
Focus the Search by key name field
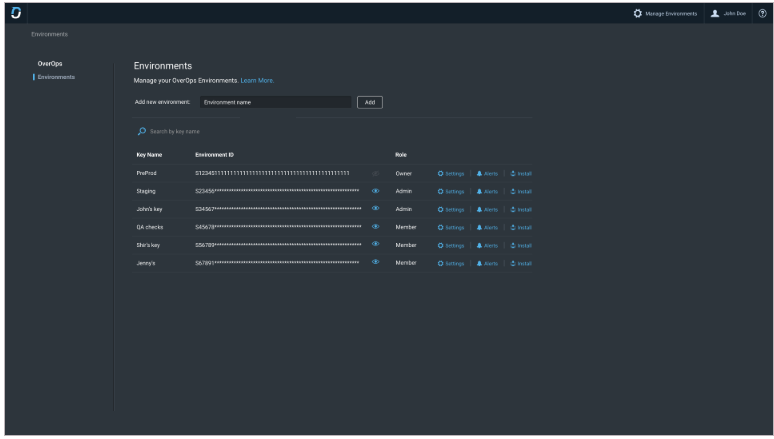(x=175, y=131)
